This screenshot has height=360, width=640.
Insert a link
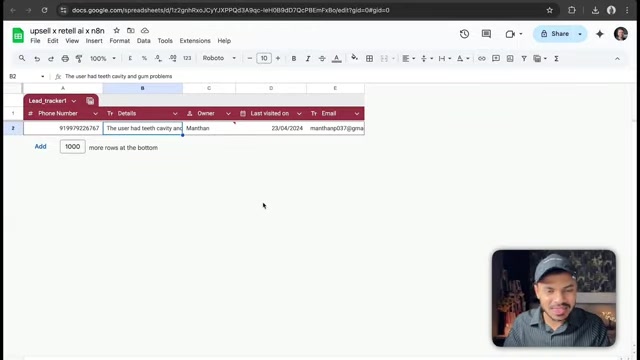click(482, 59)
